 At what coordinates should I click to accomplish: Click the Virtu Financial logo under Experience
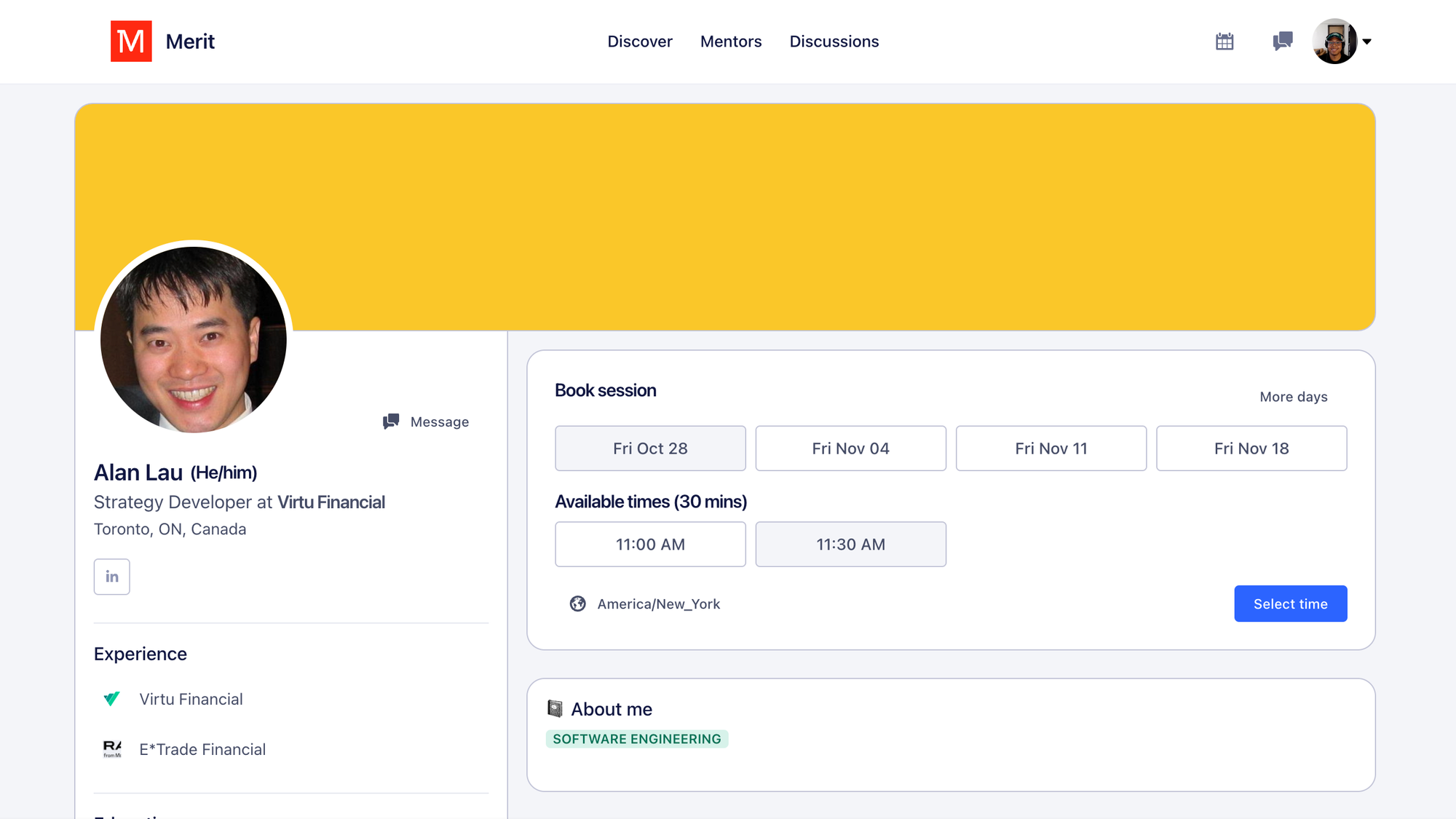point(111,699)
